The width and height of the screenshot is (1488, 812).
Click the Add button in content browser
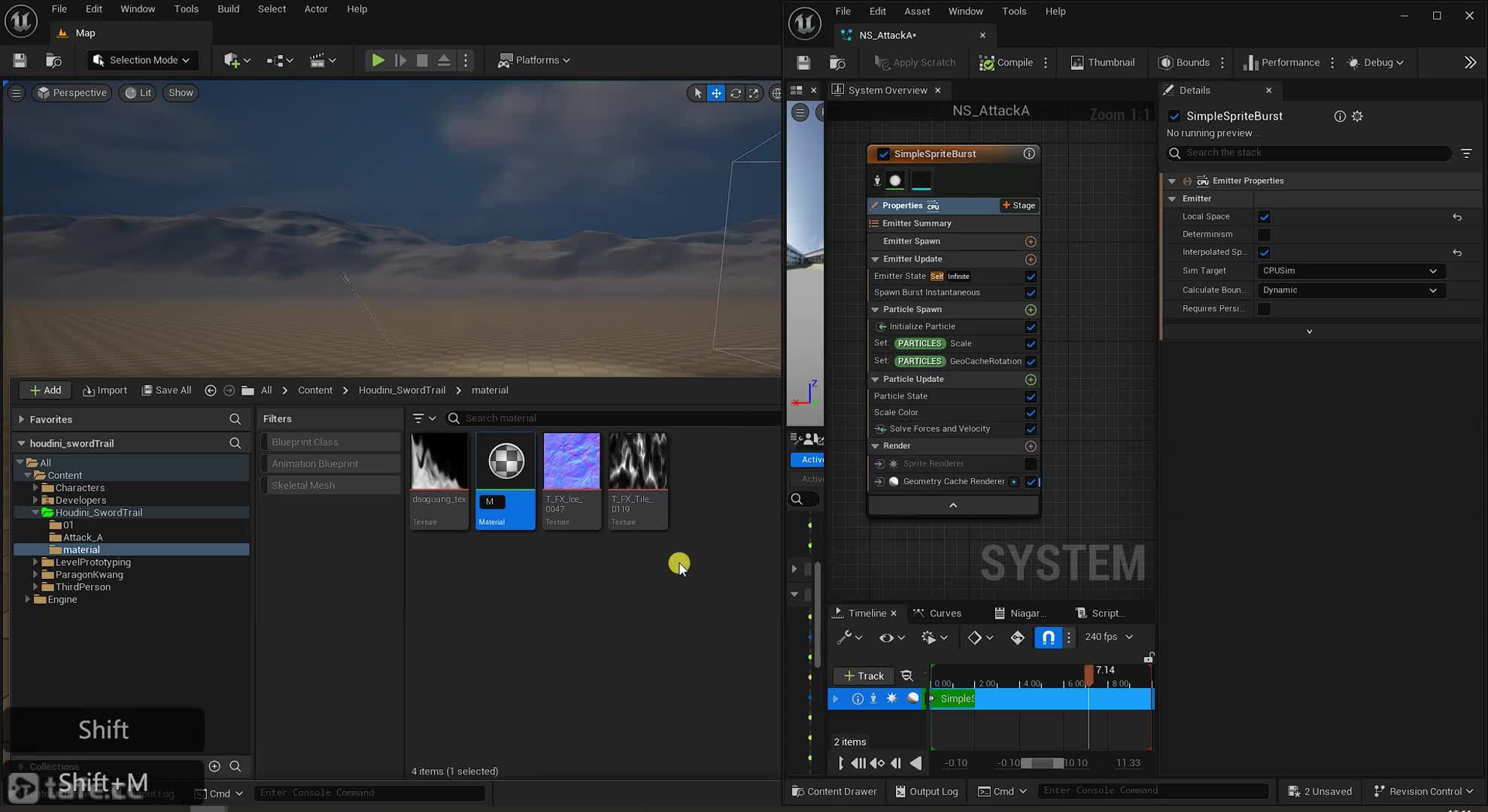coord(45,390)
